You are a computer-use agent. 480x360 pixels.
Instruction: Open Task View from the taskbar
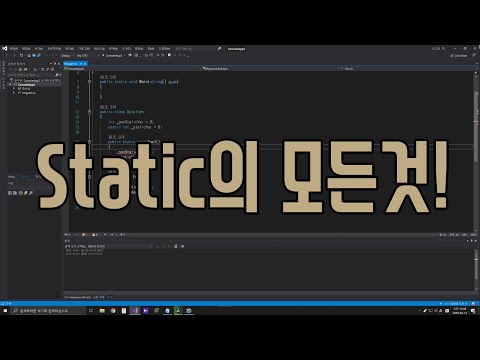[x=91, y=311]
